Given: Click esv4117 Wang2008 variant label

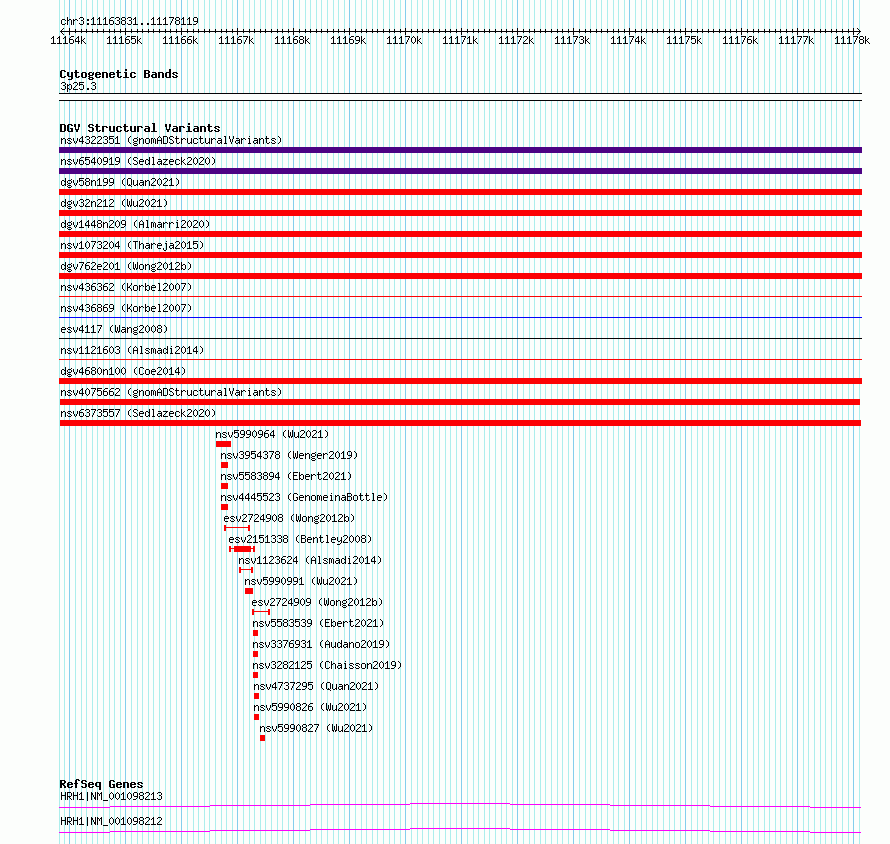Looking at the screenshot, I should coord(114,329).
